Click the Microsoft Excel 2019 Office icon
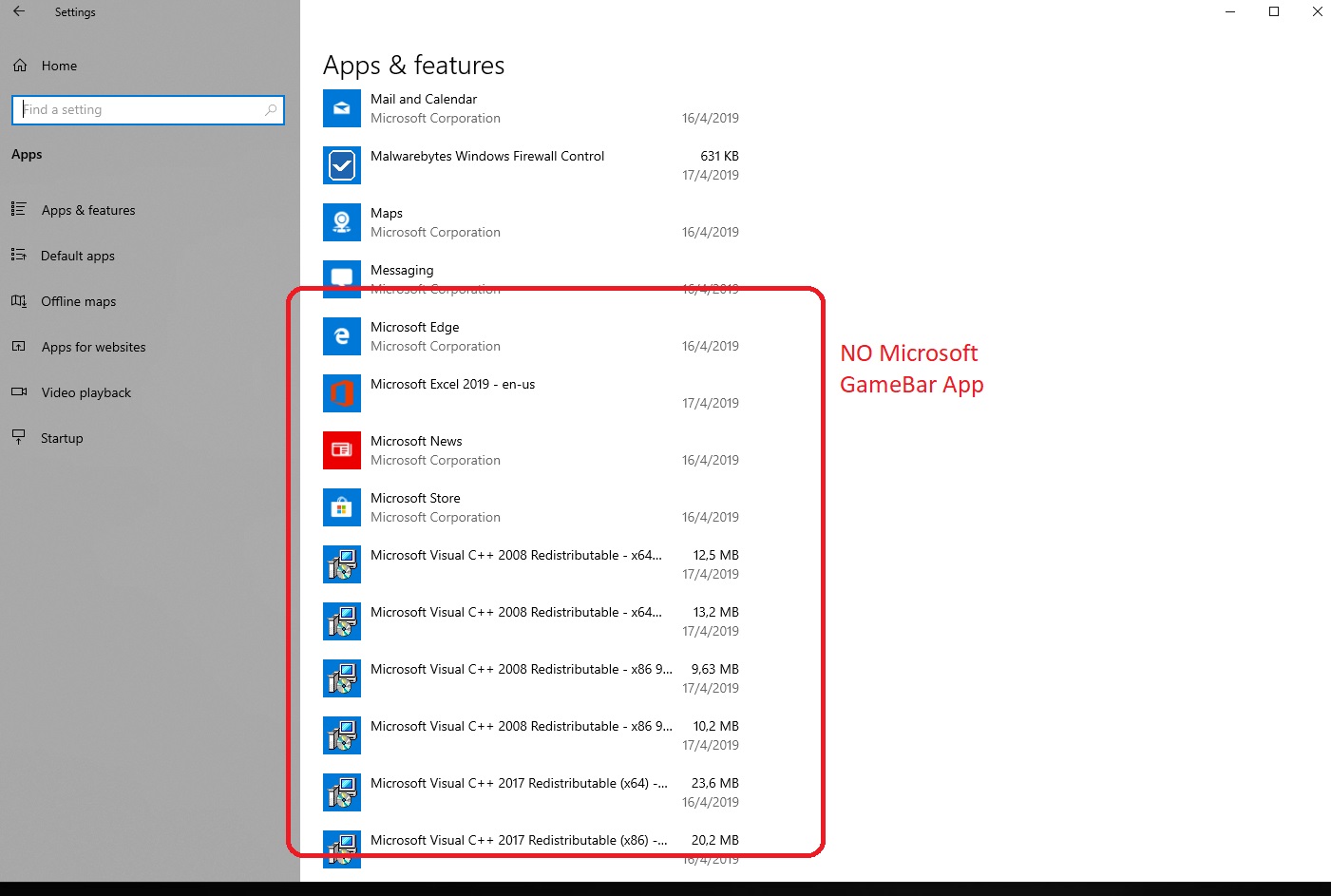 tap(342, 393)
